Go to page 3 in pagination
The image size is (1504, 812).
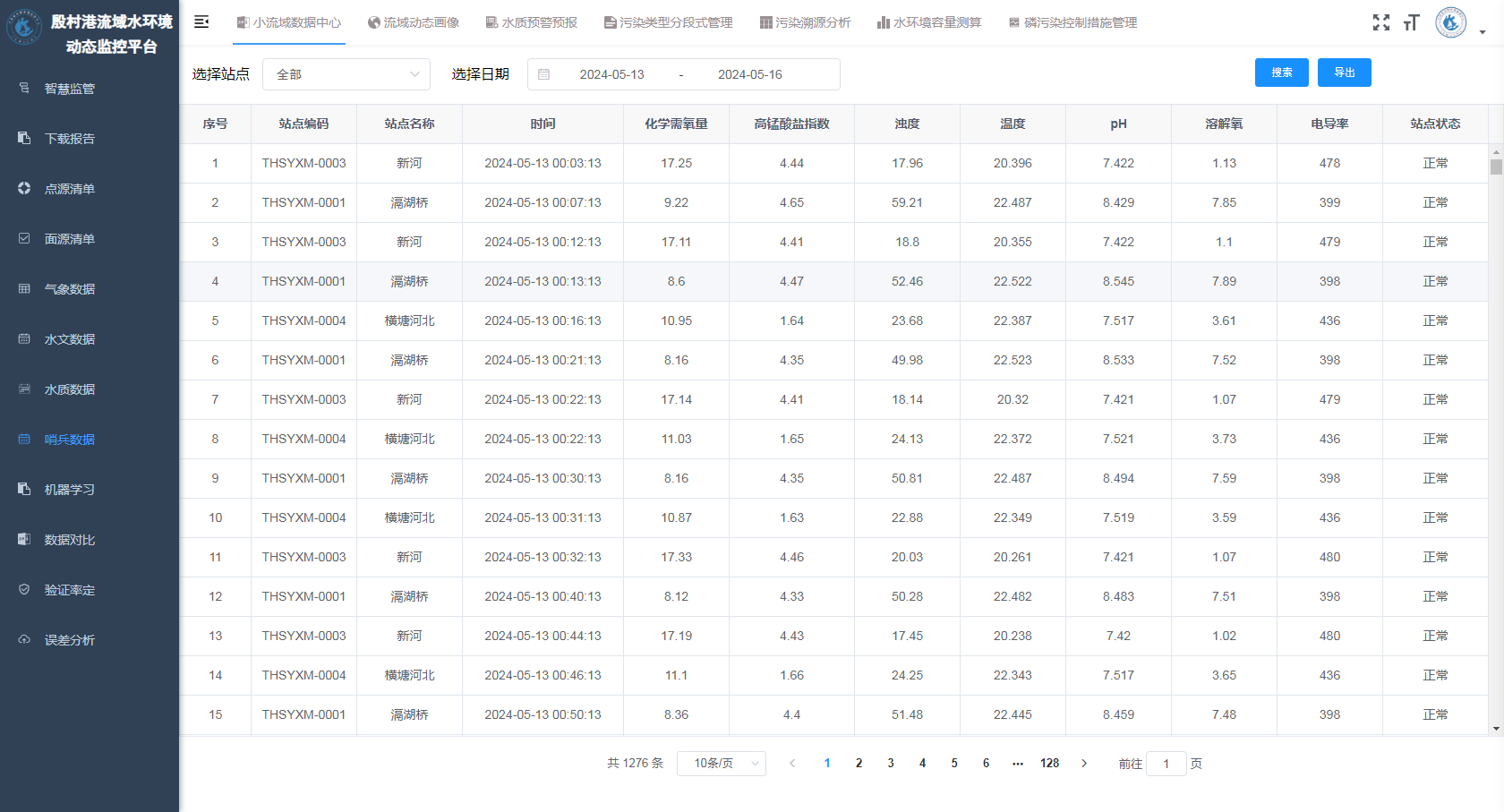890,763
